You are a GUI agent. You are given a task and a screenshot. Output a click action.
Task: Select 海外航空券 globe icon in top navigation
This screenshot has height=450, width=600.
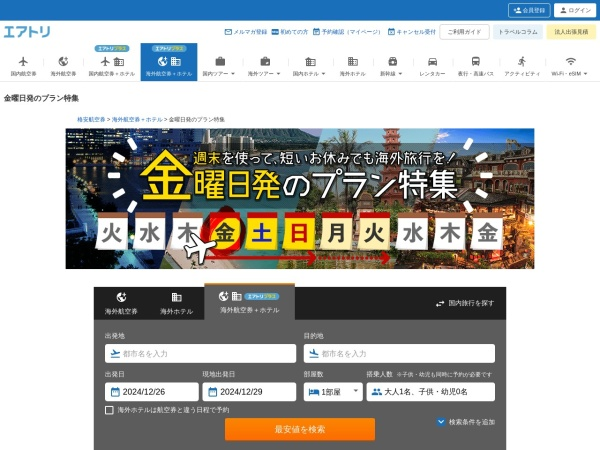pyautogui.click(x=63, y=61)
